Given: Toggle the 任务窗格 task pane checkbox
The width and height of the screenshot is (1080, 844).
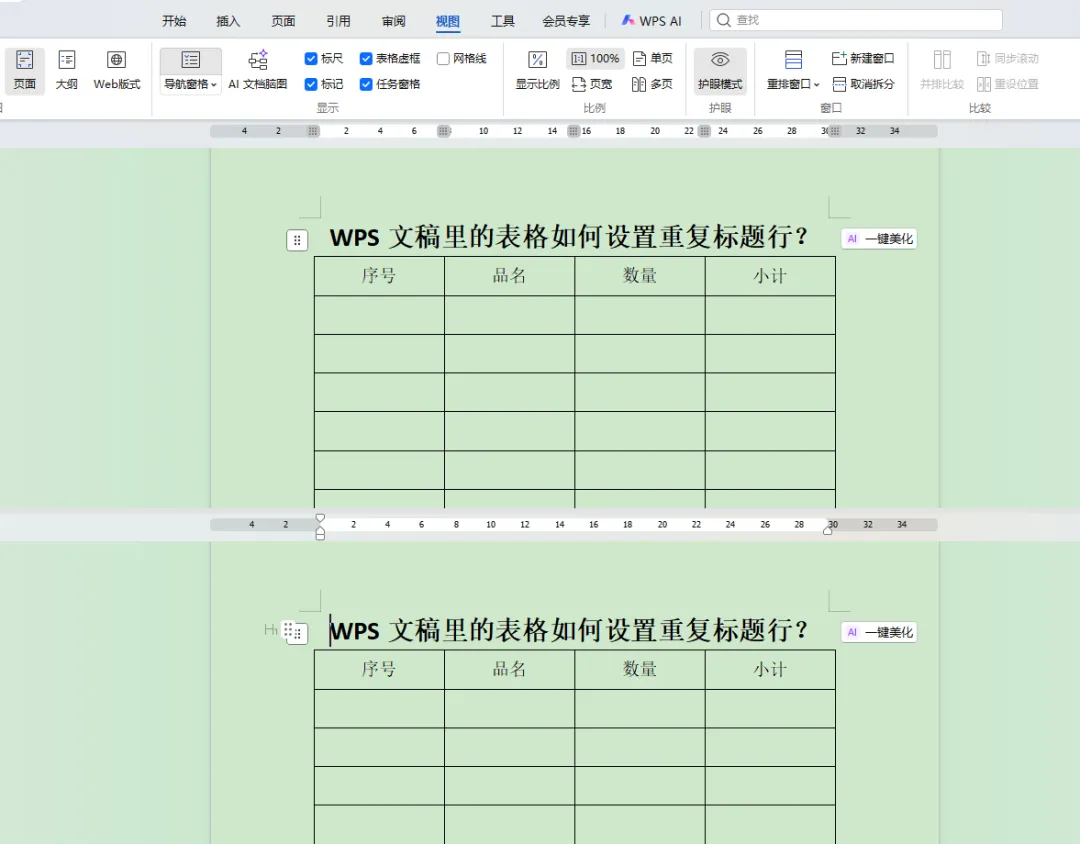Looking at the screenshot, I should [x=366, y=84].
